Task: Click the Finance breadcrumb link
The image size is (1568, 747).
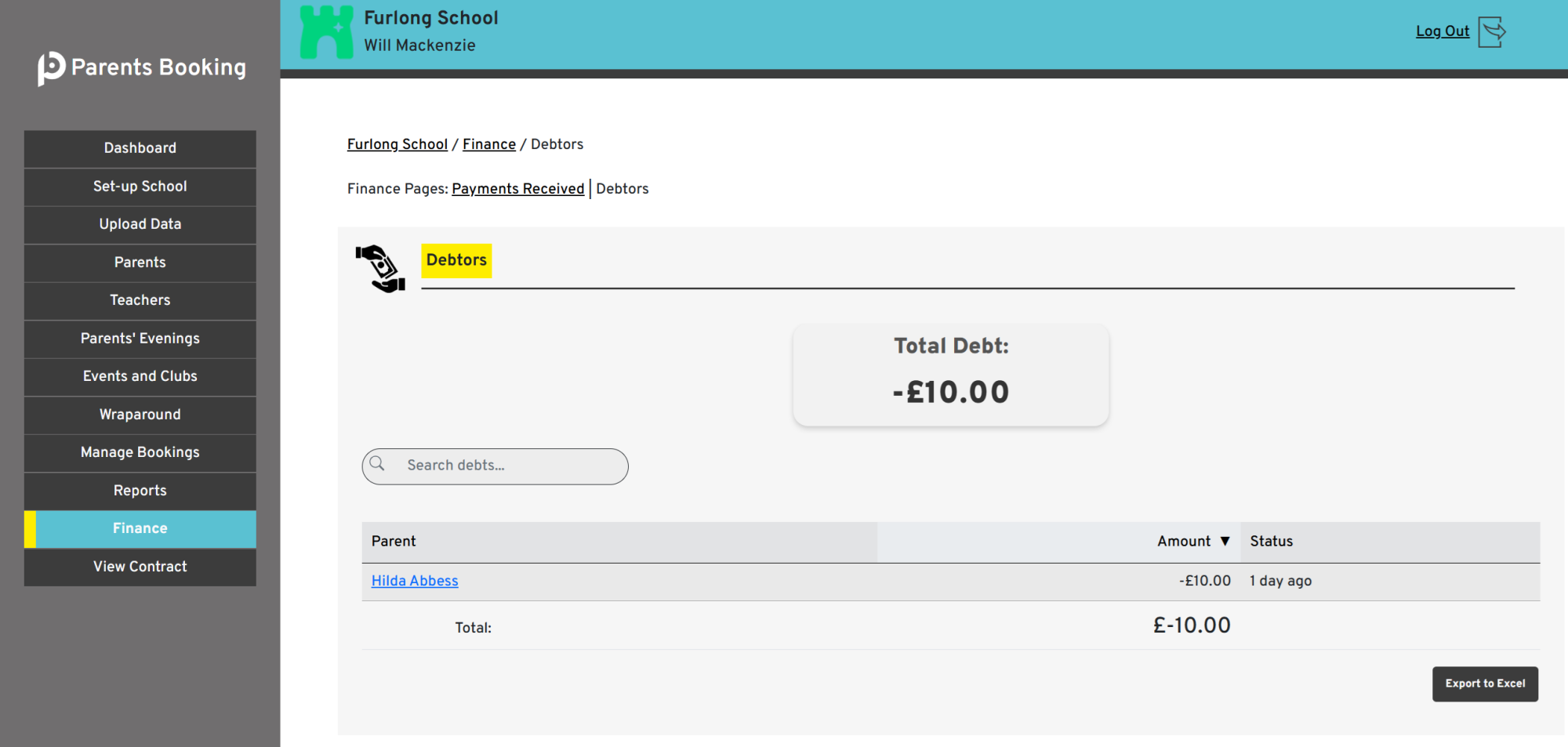Action: click(488, 144)
